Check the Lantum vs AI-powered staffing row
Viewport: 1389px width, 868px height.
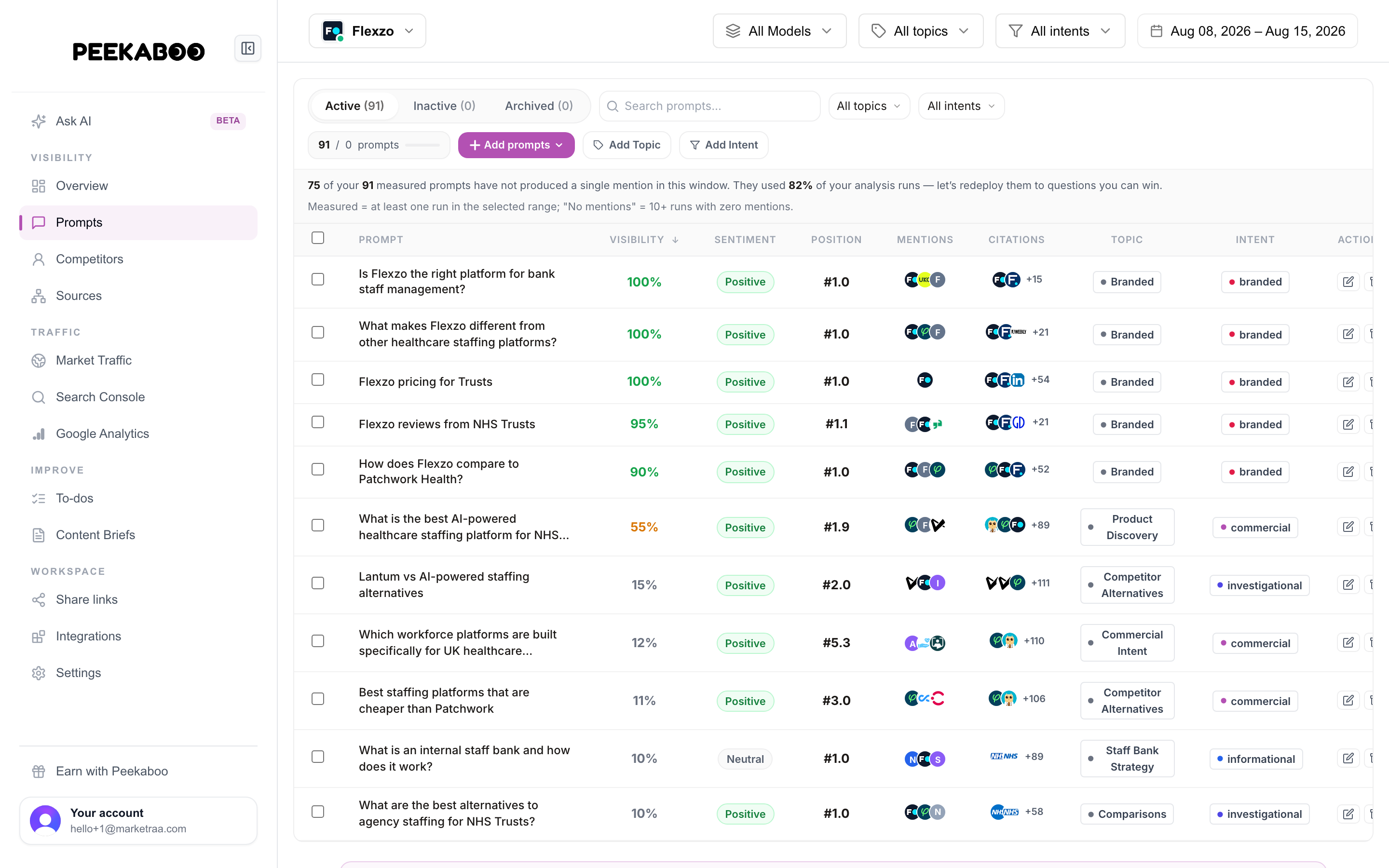pyautogui.click(x=318, y=583)
